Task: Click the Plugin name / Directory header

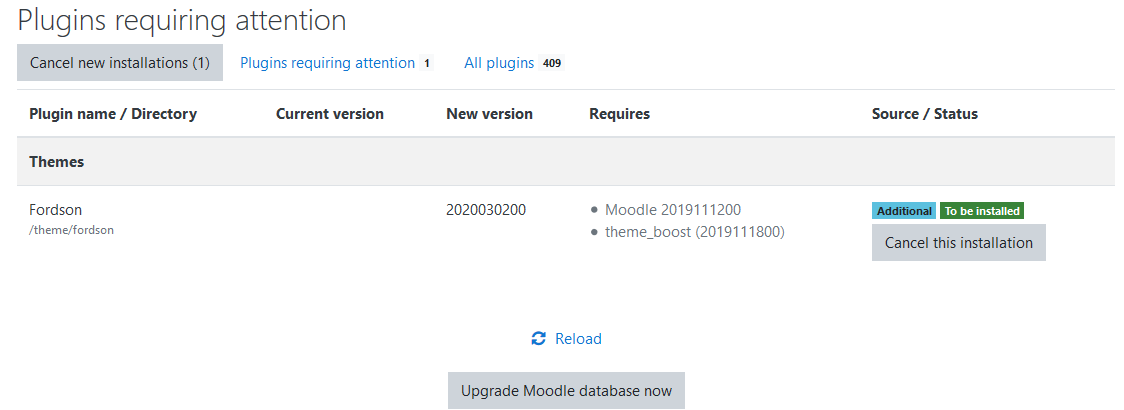Action: pos(113,113)
